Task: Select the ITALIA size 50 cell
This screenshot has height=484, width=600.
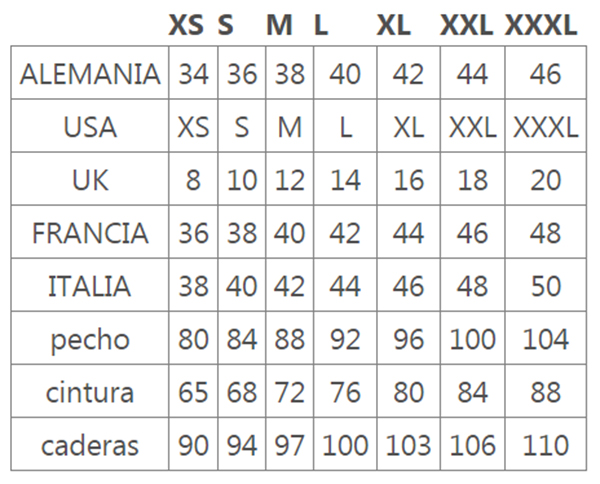Action: [546, 286]
